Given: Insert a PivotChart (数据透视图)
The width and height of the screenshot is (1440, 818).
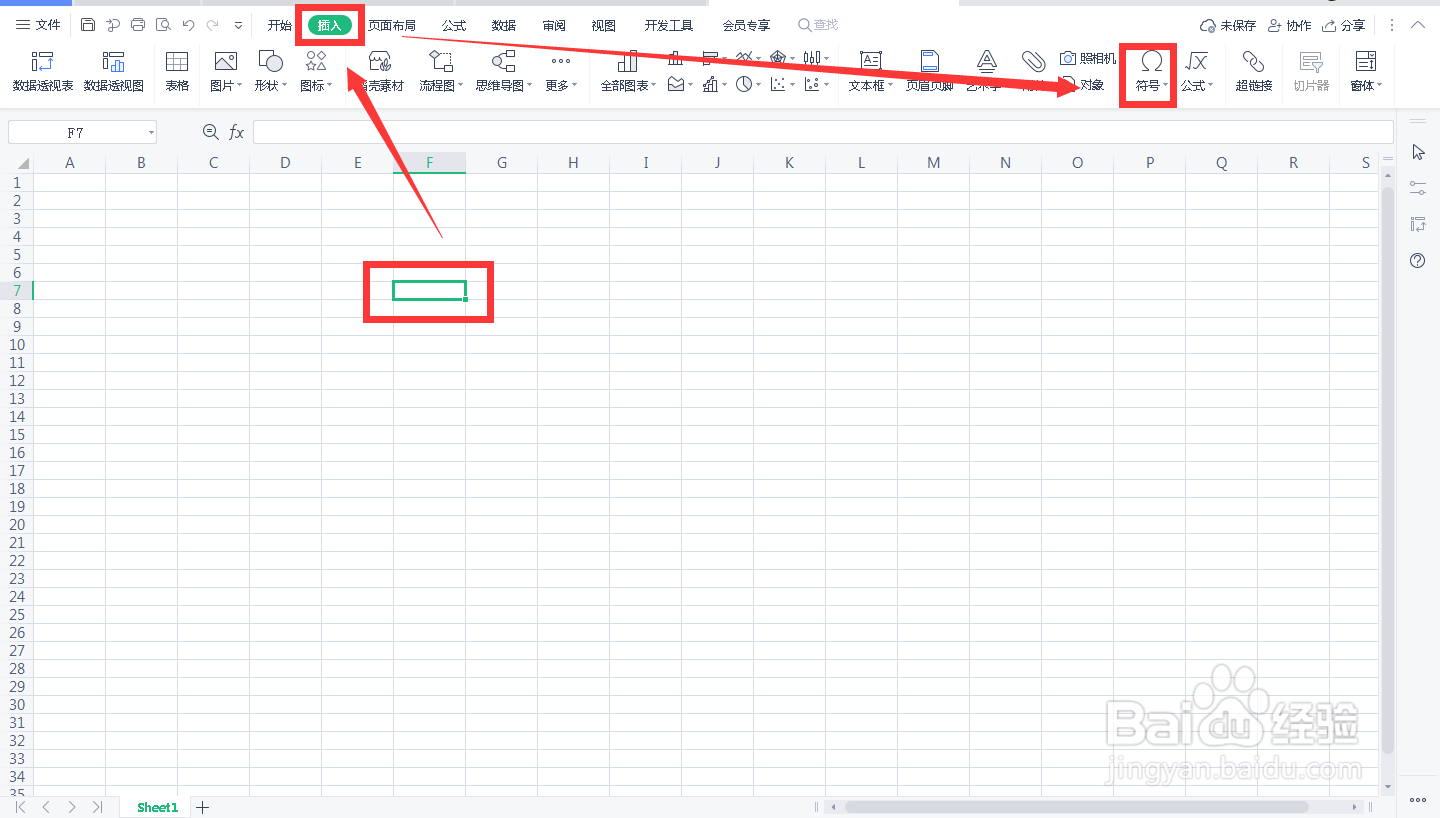Looking at the screenshot, I should tap(113, 71).
